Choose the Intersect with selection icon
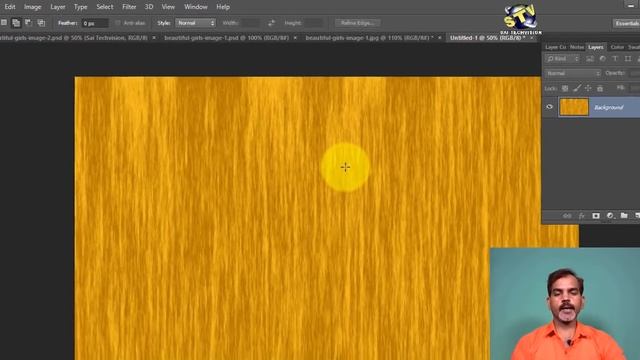Image resolution: width=640 pixels, height=360 pixels. 41,23
